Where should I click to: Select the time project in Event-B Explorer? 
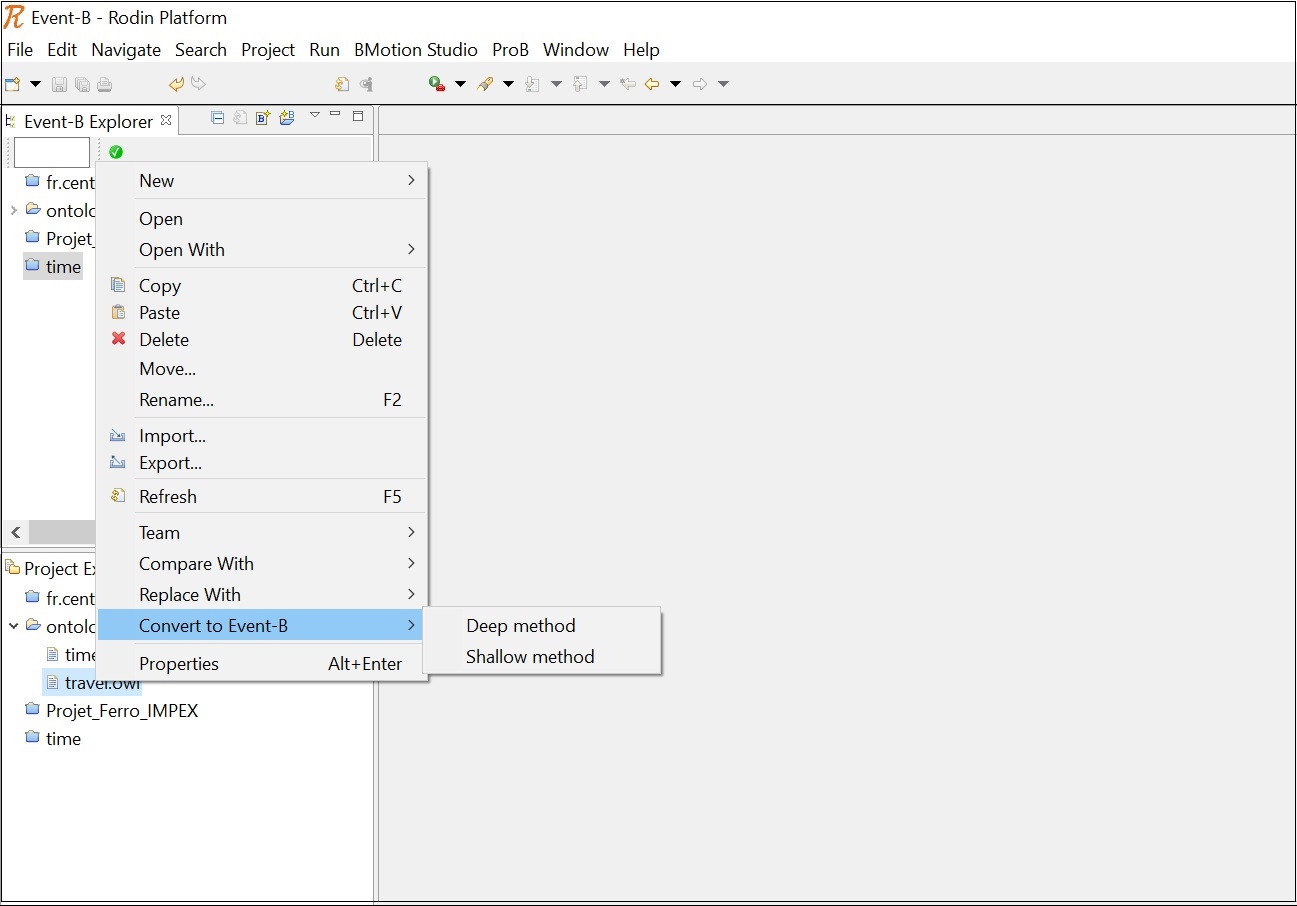53,267
